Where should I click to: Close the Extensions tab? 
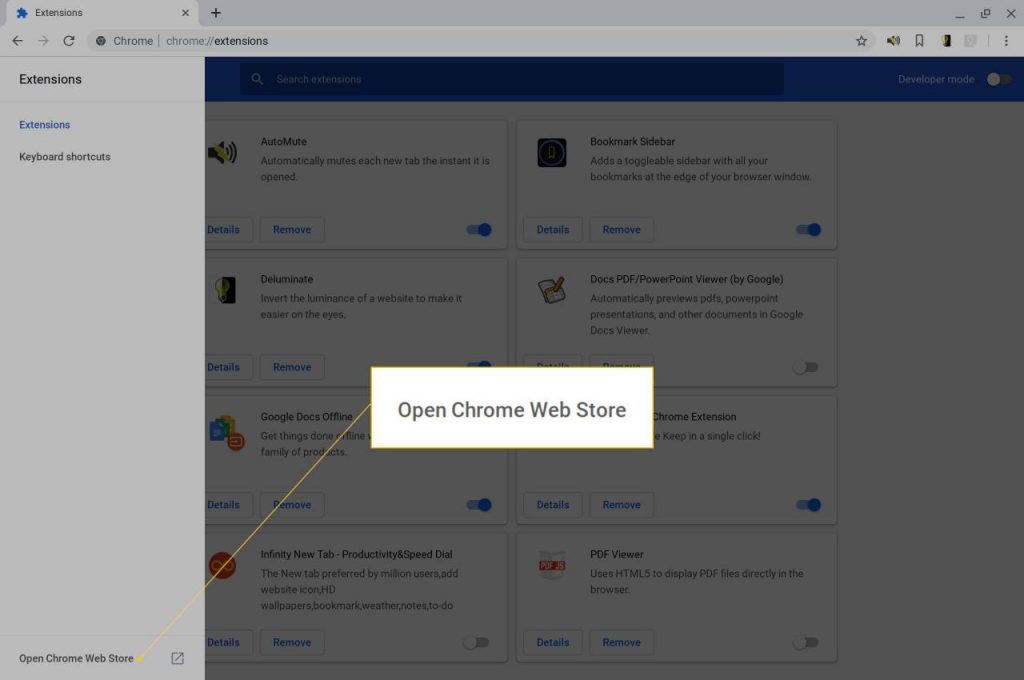click(x=185, y=12)
